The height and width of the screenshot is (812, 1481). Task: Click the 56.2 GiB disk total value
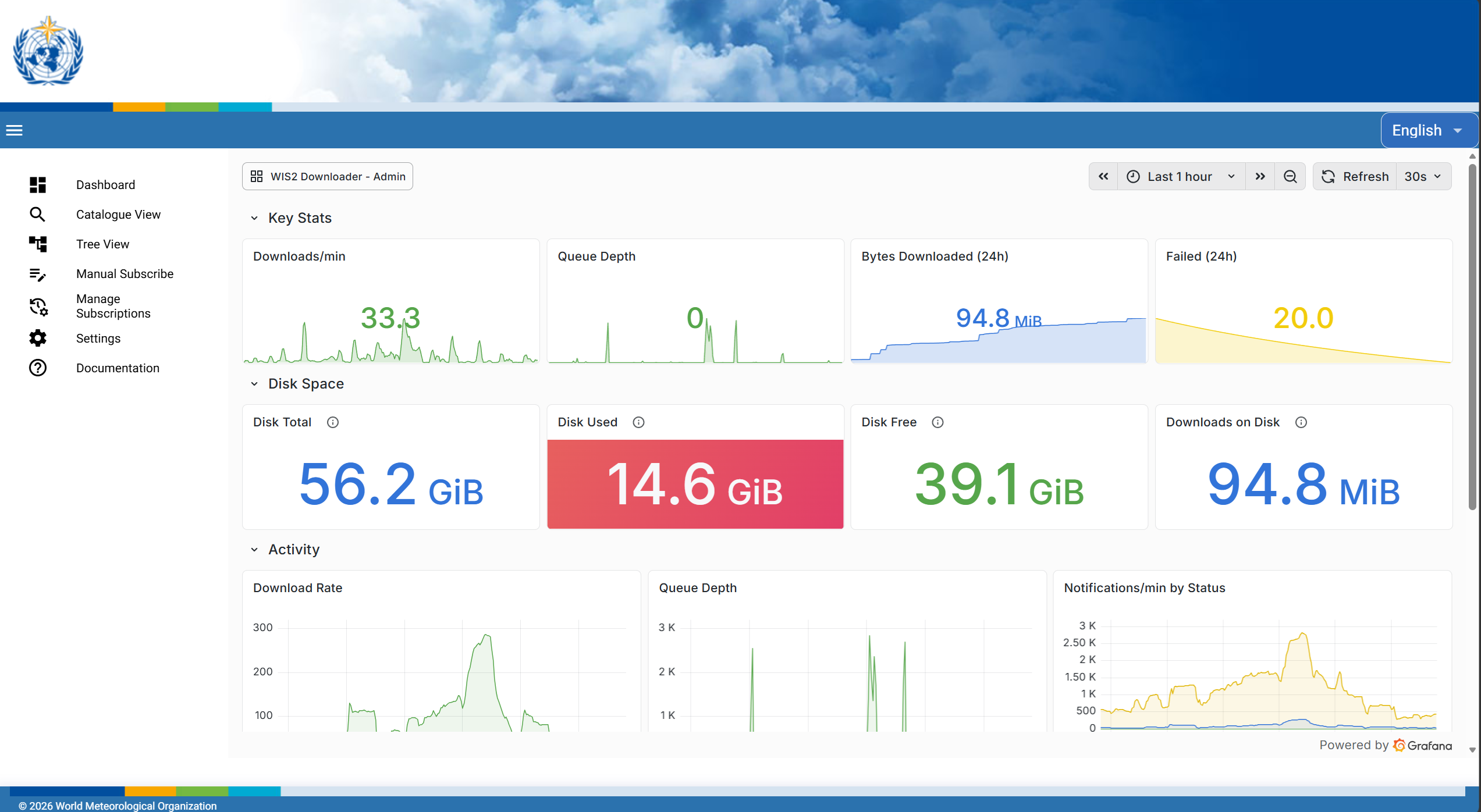point(391,484)
